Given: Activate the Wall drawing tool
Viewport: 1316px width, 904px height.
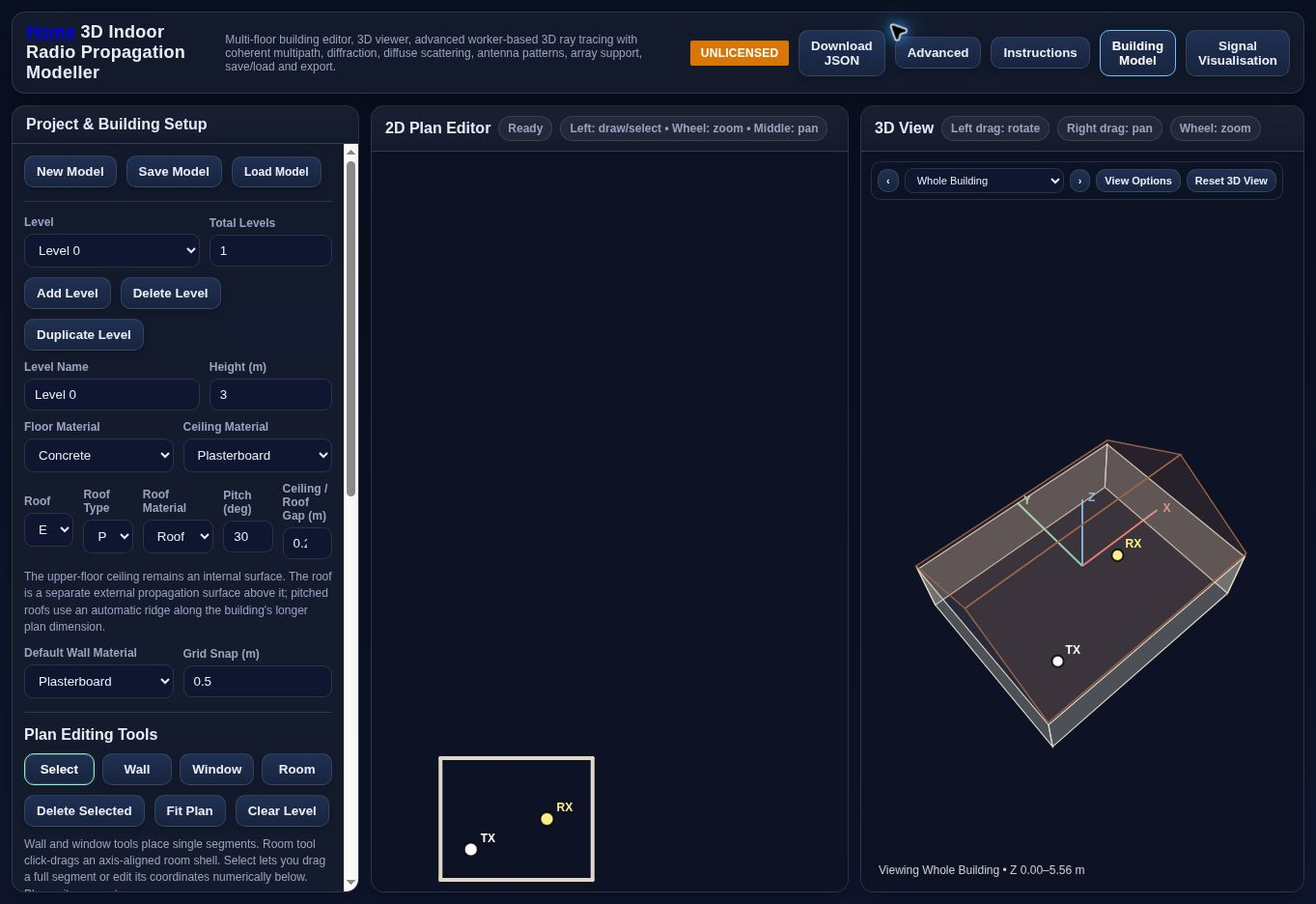Looking at the screenshot, I should (137, 770).
